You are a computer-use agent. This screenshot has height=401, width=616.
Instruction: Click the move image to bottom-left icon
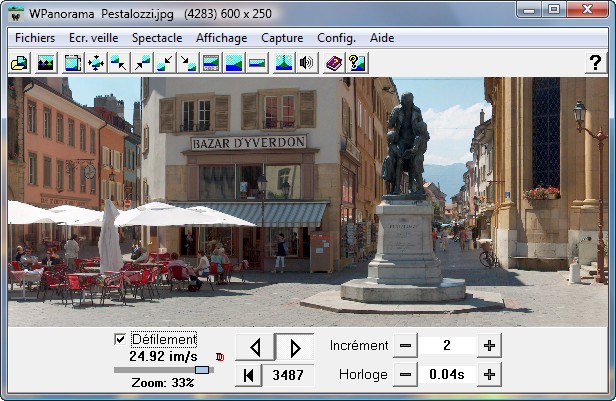click(x=165, y=63)
